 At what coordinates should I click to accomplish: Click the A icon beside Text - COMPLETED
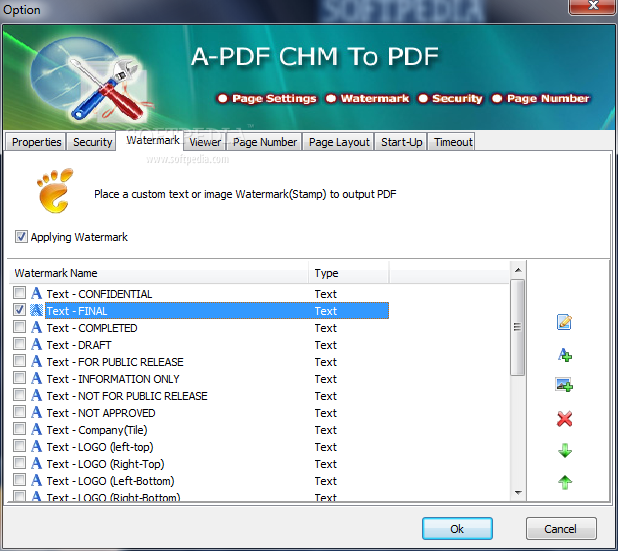(x=36, y=327)
